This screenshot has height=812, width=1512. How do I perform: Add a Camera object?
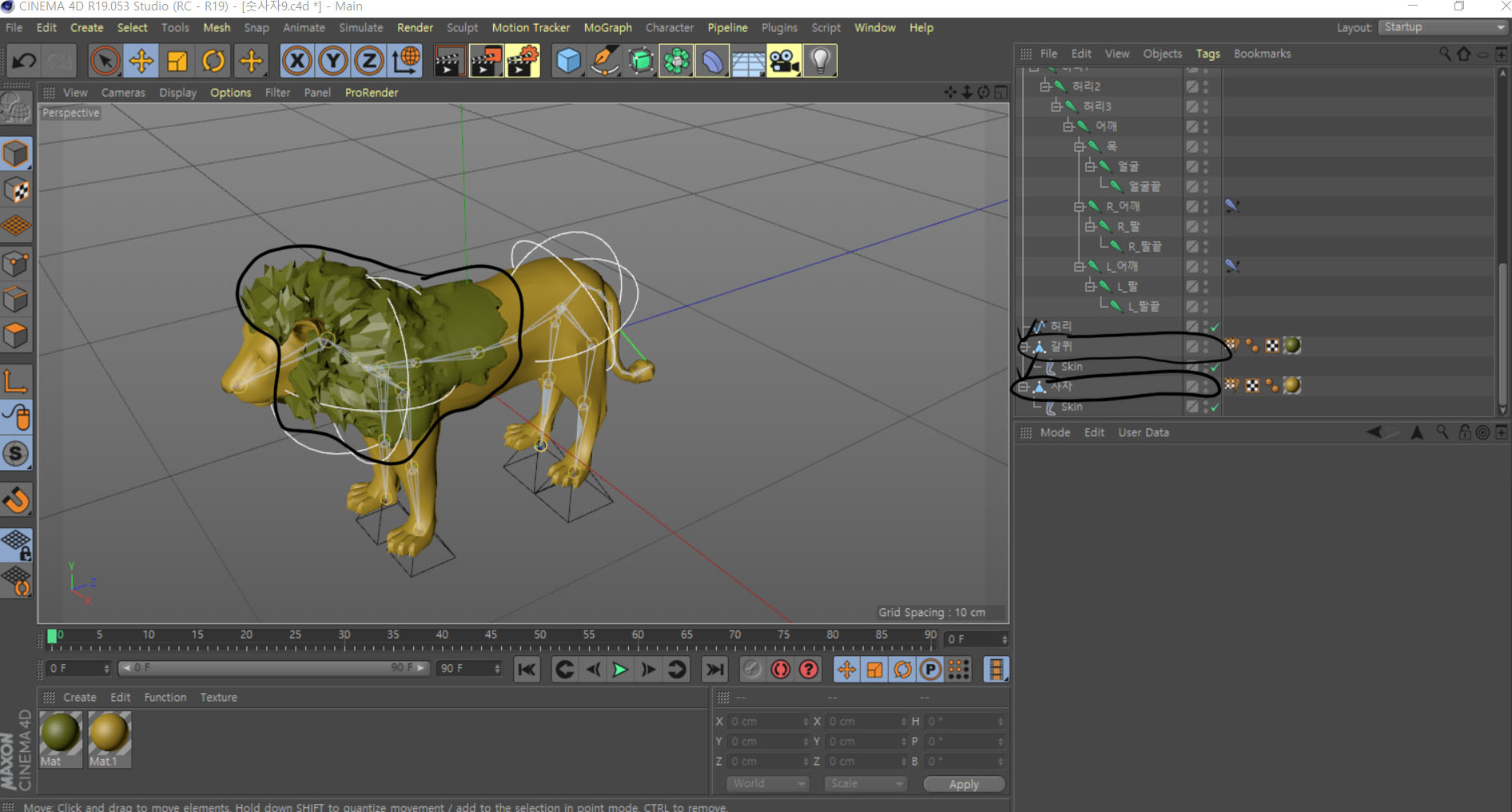point(784,61)
